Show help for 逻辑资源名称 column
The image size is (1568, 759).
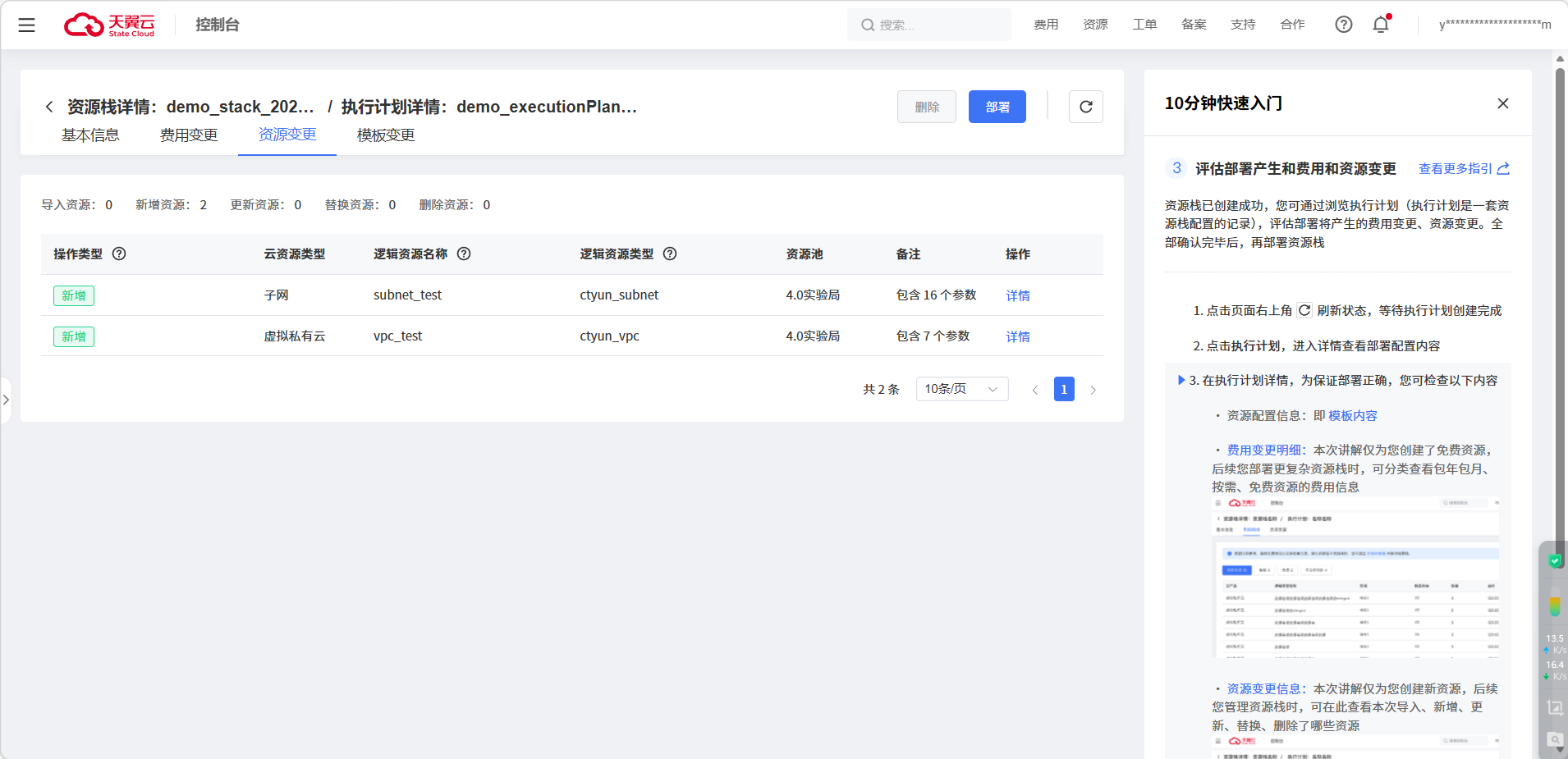[x=464, y=254]
